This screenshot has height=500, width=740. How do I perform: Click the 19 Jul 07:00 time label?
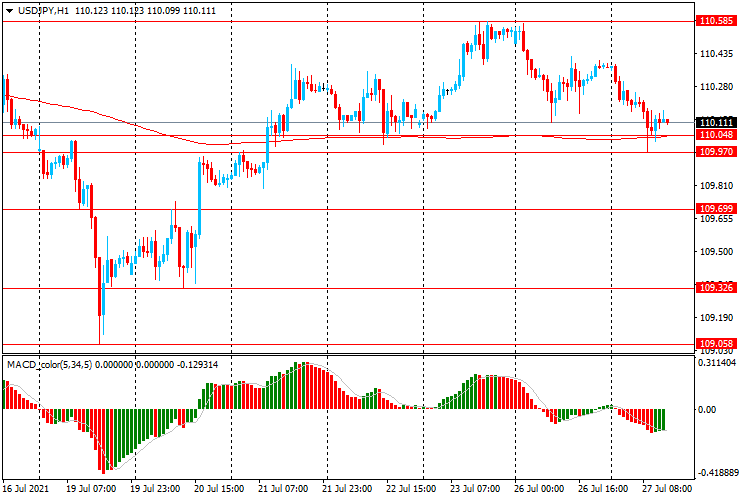[91, 488]
